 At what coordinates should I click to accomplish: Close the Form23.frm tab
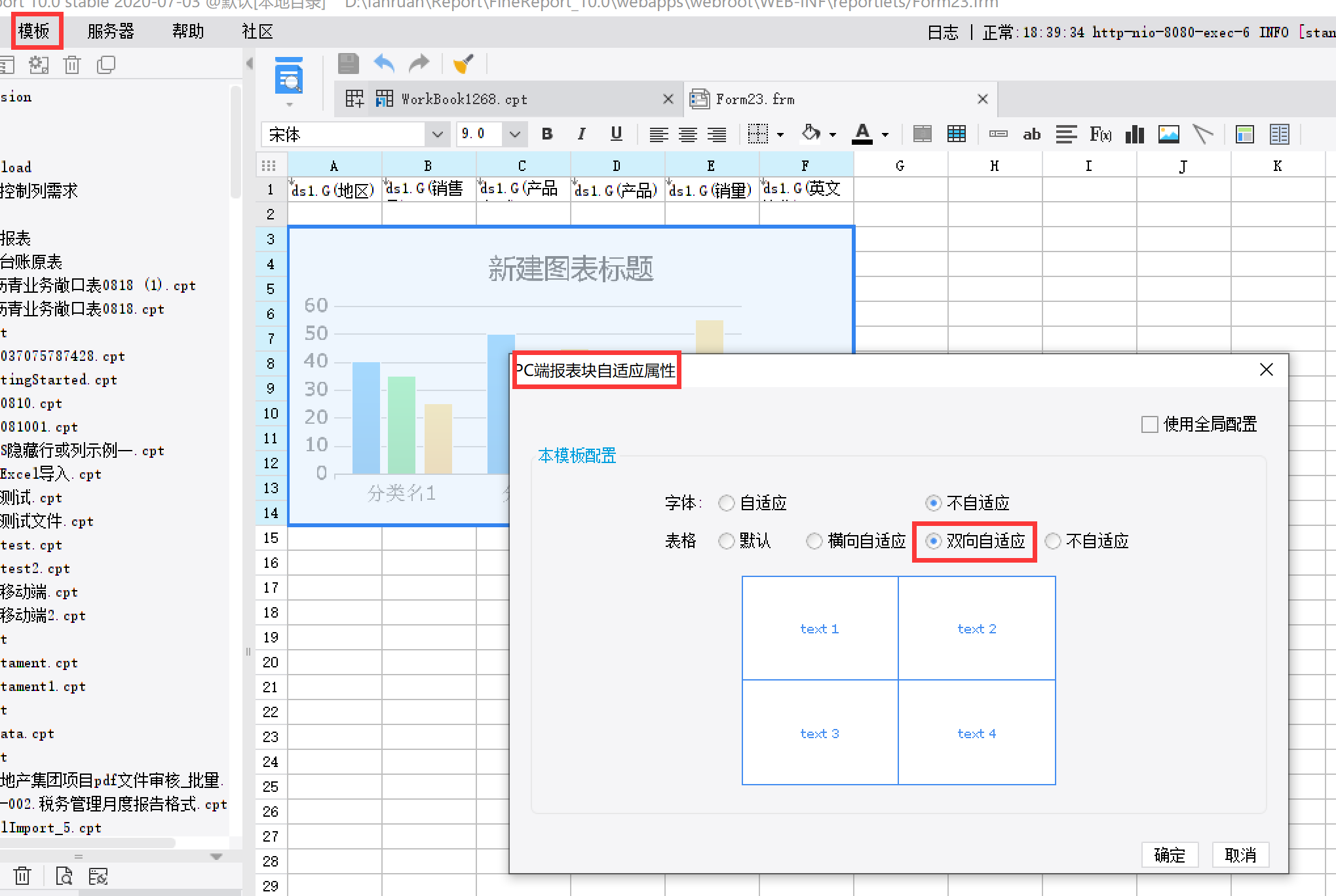tap(983, 99)
